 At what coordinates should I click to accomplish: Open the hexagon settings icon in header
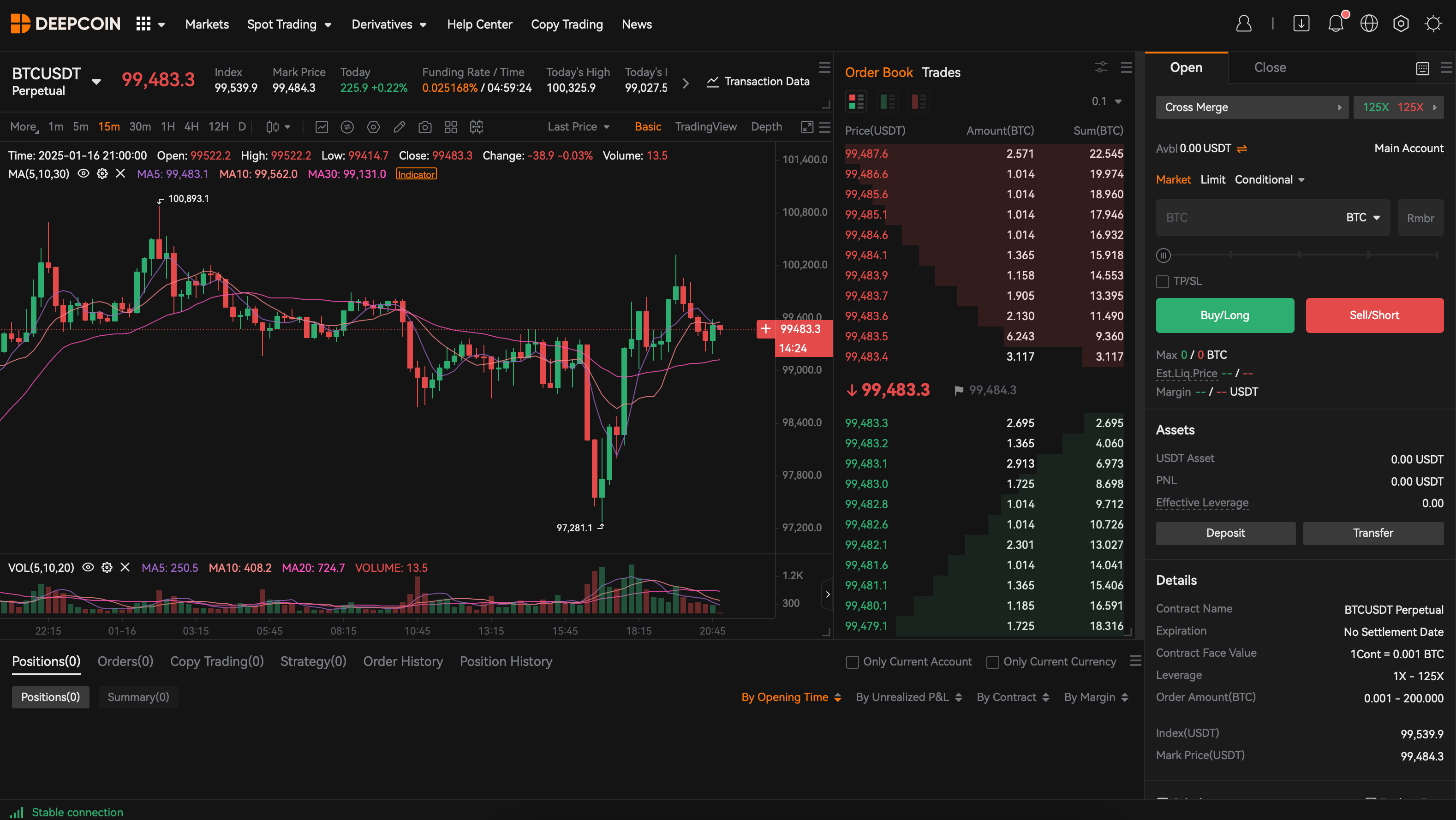[1401, 24]
